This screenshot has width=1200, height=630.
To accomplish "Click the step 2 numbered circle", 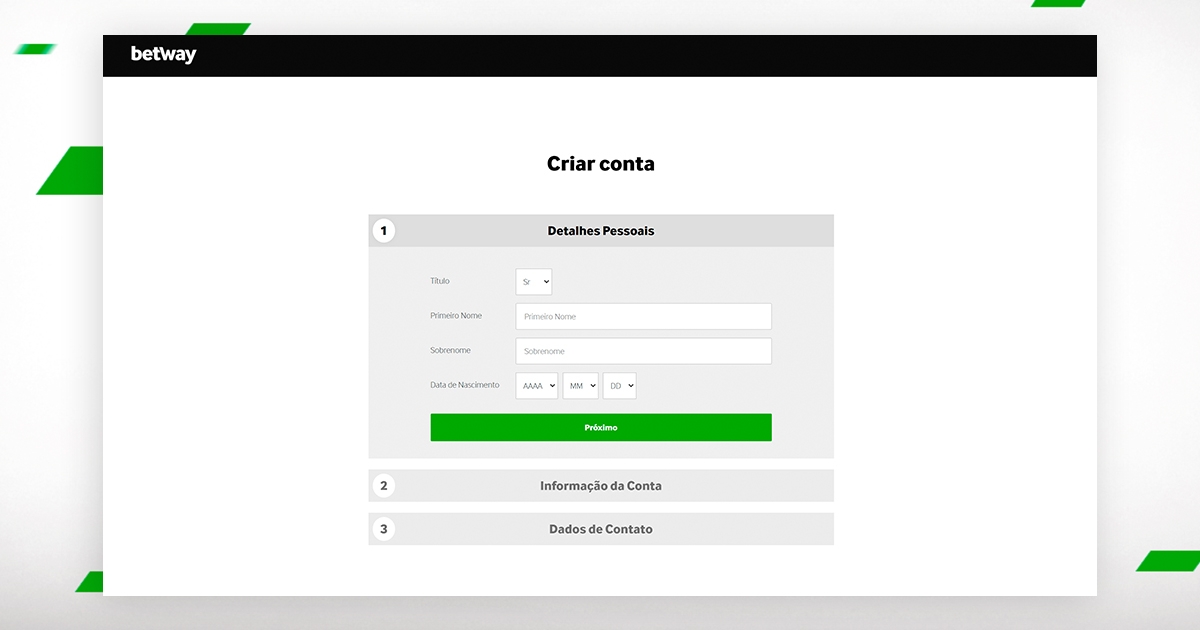I will pos(384,485).
